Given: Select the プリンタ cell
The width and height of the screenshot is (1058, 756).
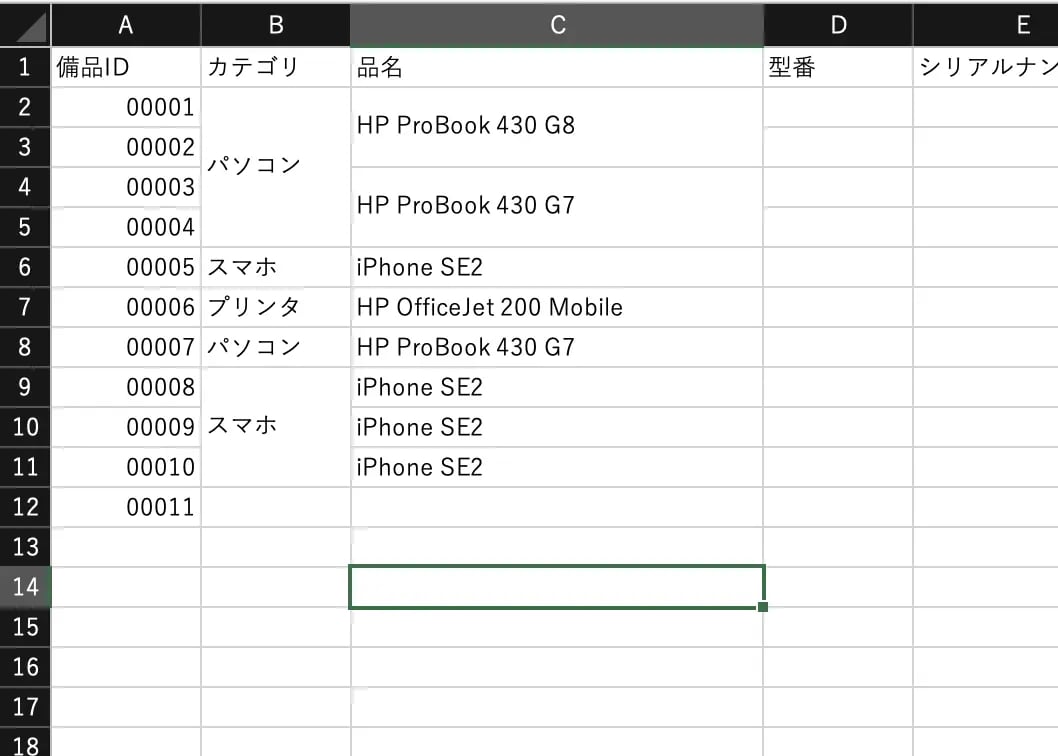Looking at the screenshot, I should (x=276, y=306).
